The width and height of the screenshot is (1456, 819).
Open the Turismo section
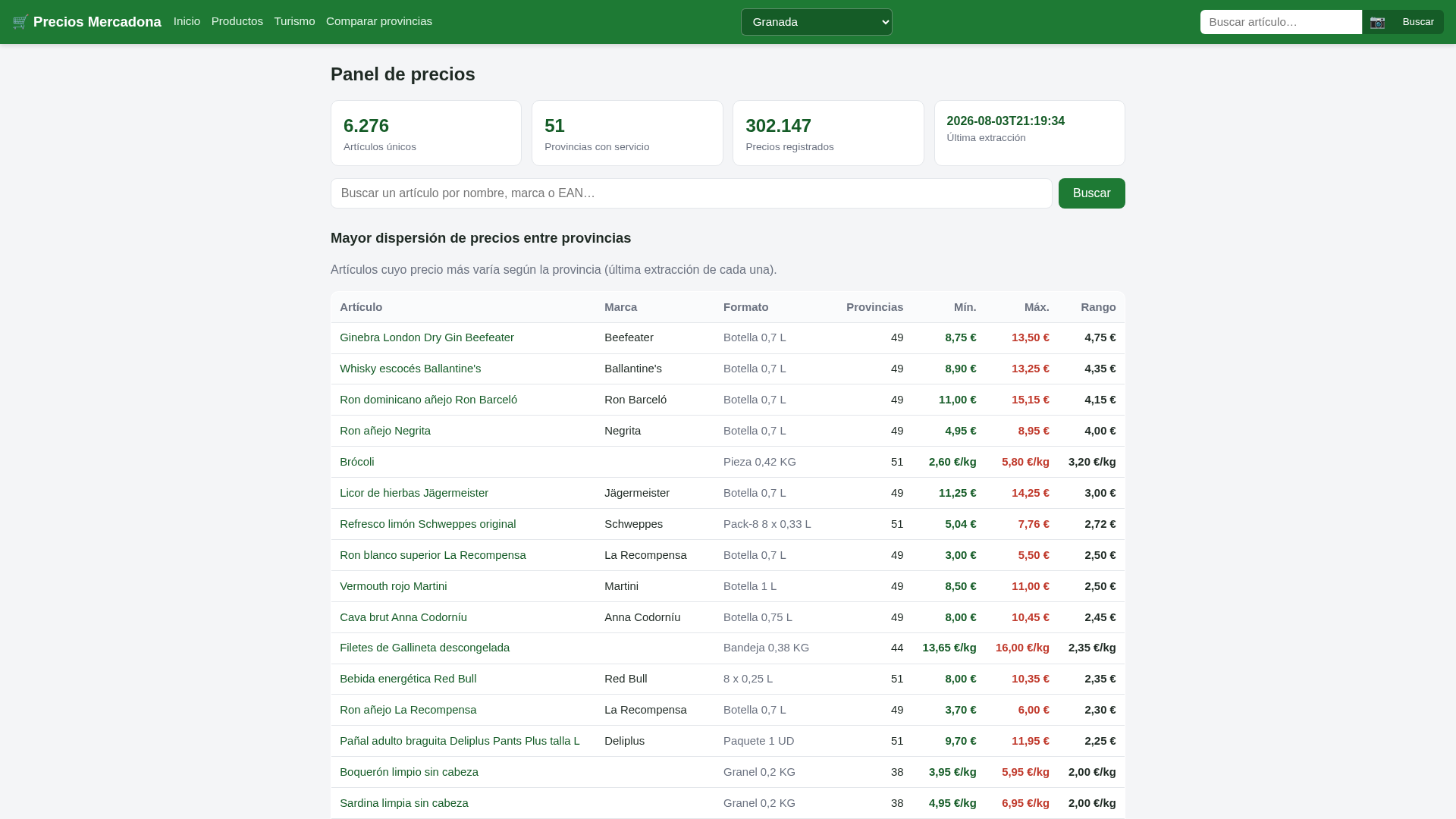pyautogui.click(x=294, y=21)
